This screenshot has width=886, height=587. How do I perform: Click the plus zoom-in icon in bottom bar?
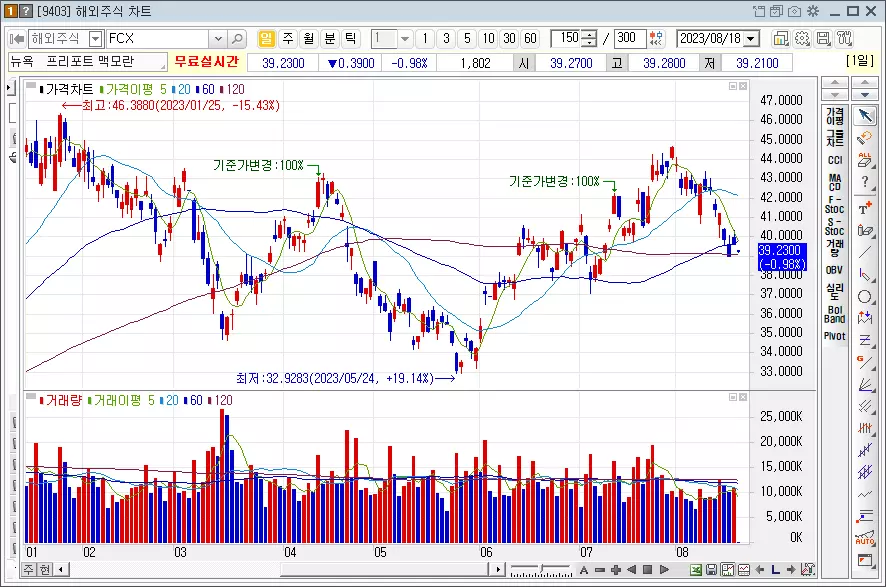(616, 569)
